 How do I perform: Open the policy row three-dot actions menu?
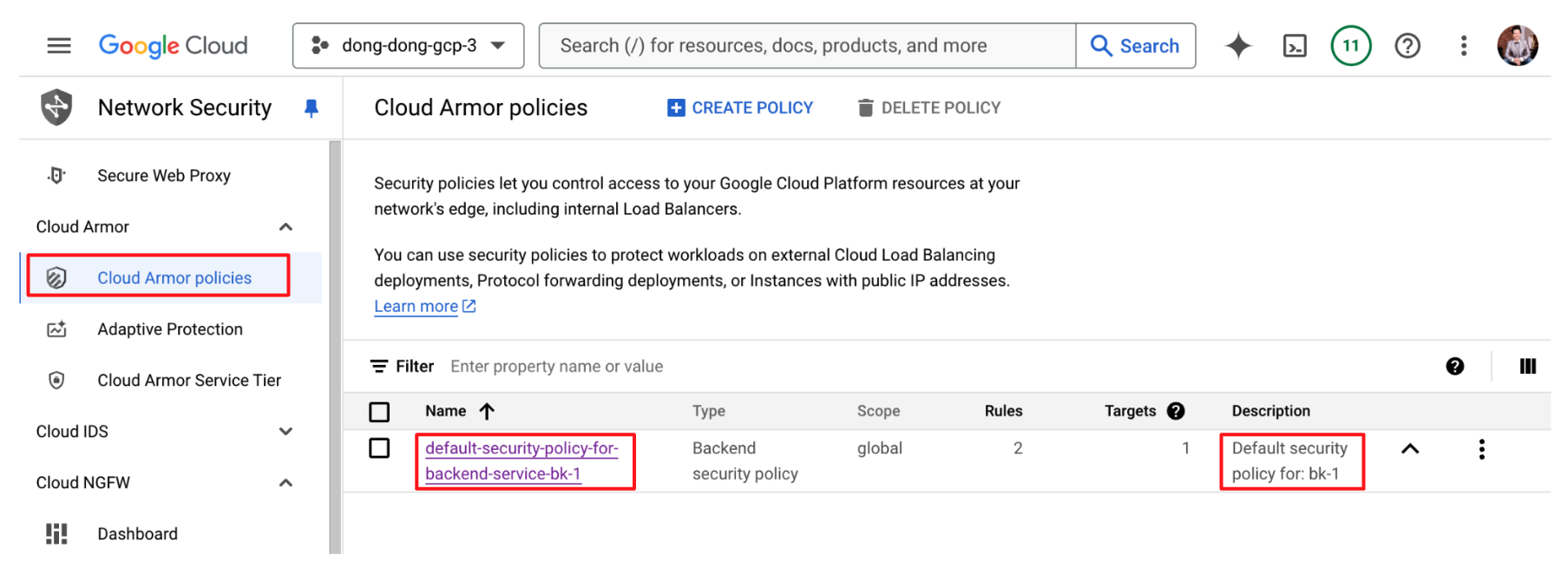1481,449
